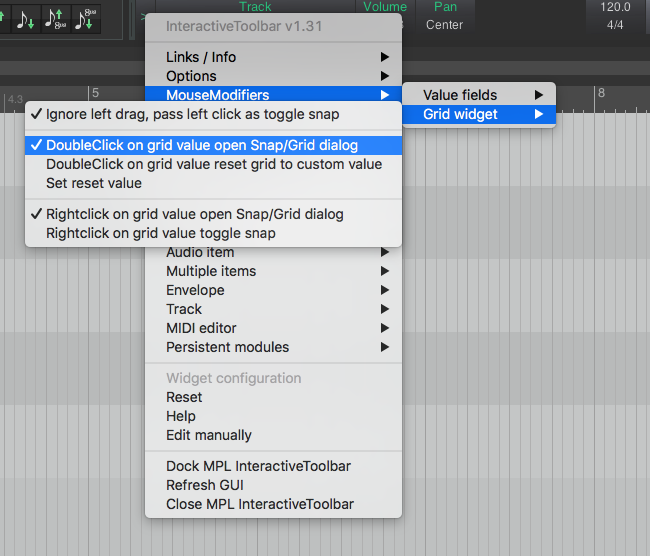
Task: Click Reset under Widget configuration
Action: pyautogui.click(x=184, y=397)
